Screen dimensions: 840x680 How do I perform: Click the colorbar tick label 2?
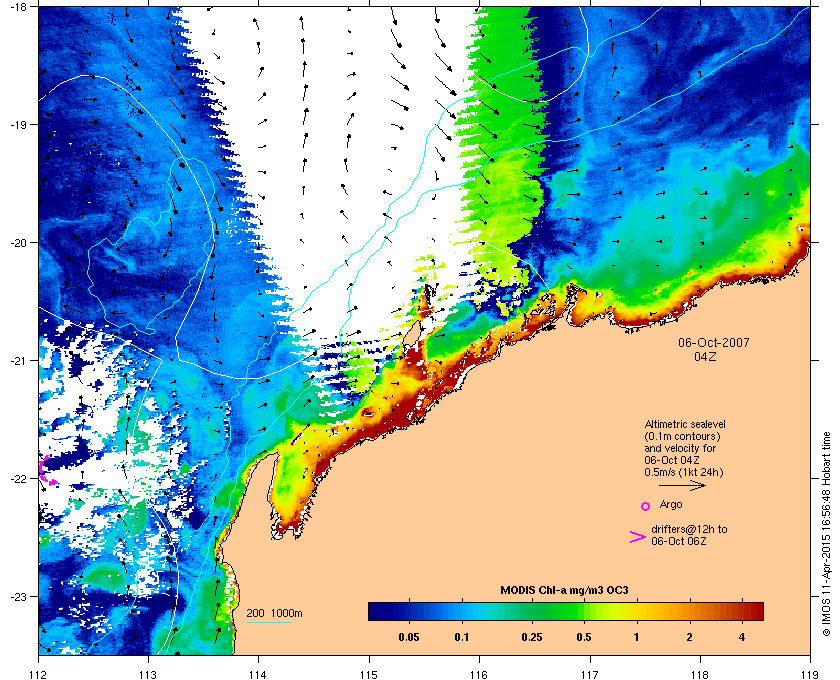[x=689, y=637]
